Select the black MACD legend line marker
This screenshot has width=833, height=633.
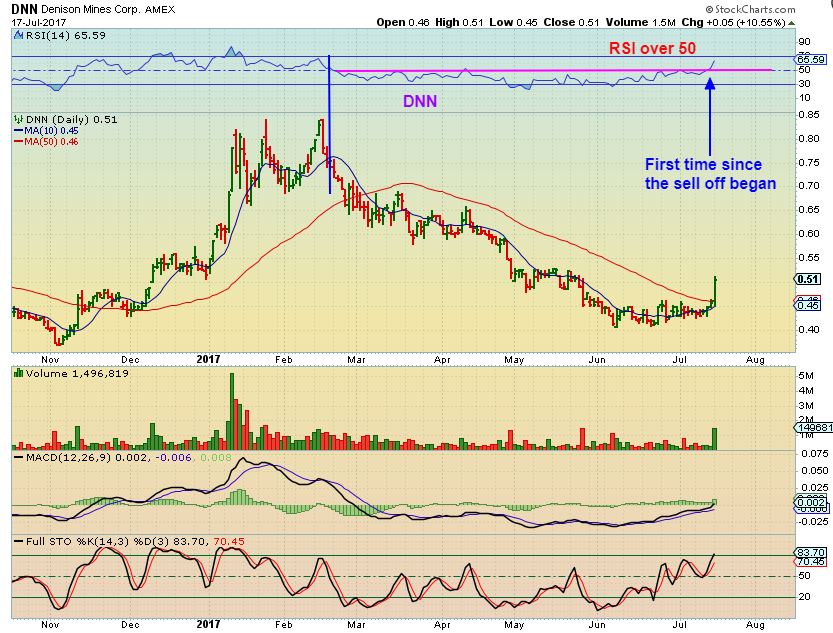tap(19, 457)
